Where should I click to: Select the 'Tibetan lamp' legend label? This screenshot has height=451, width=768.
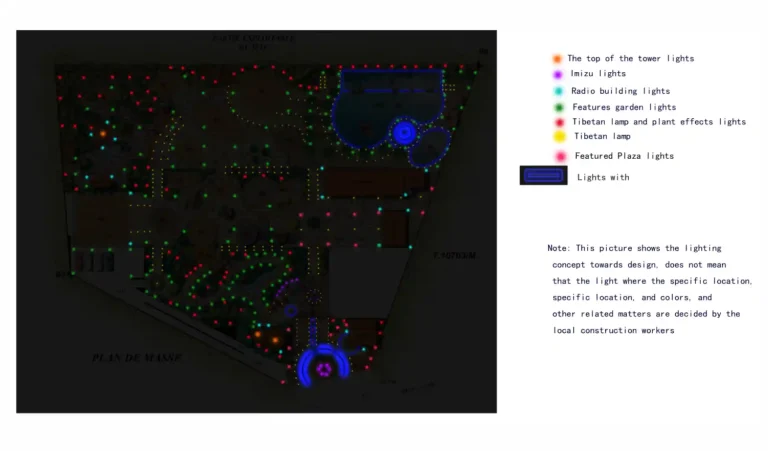pyautogui.click(x=602, y=136)
